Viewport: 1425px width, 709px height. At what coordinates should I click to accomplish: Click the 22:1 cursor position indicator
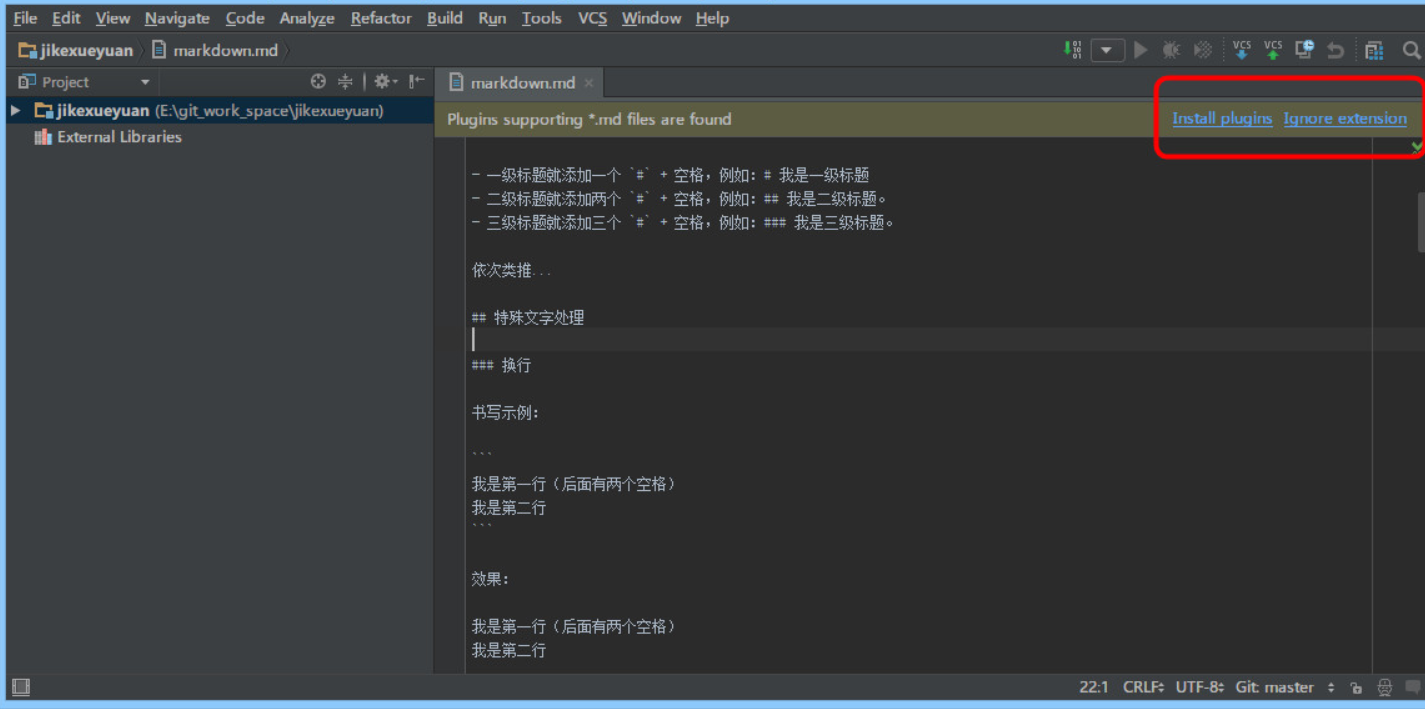1094,687
